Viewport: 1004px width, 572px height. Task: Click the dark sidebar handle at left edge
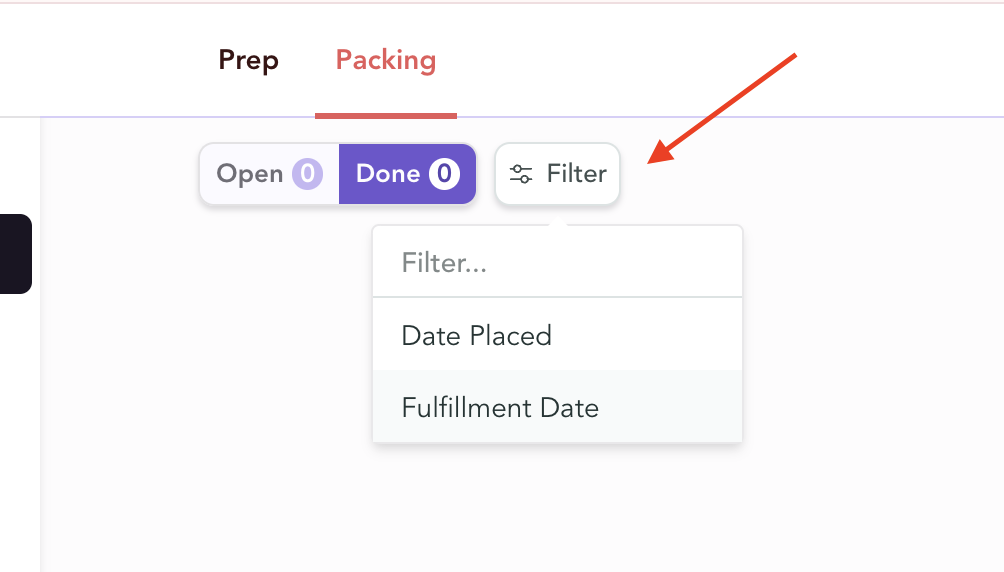click(x=15, y=254)
